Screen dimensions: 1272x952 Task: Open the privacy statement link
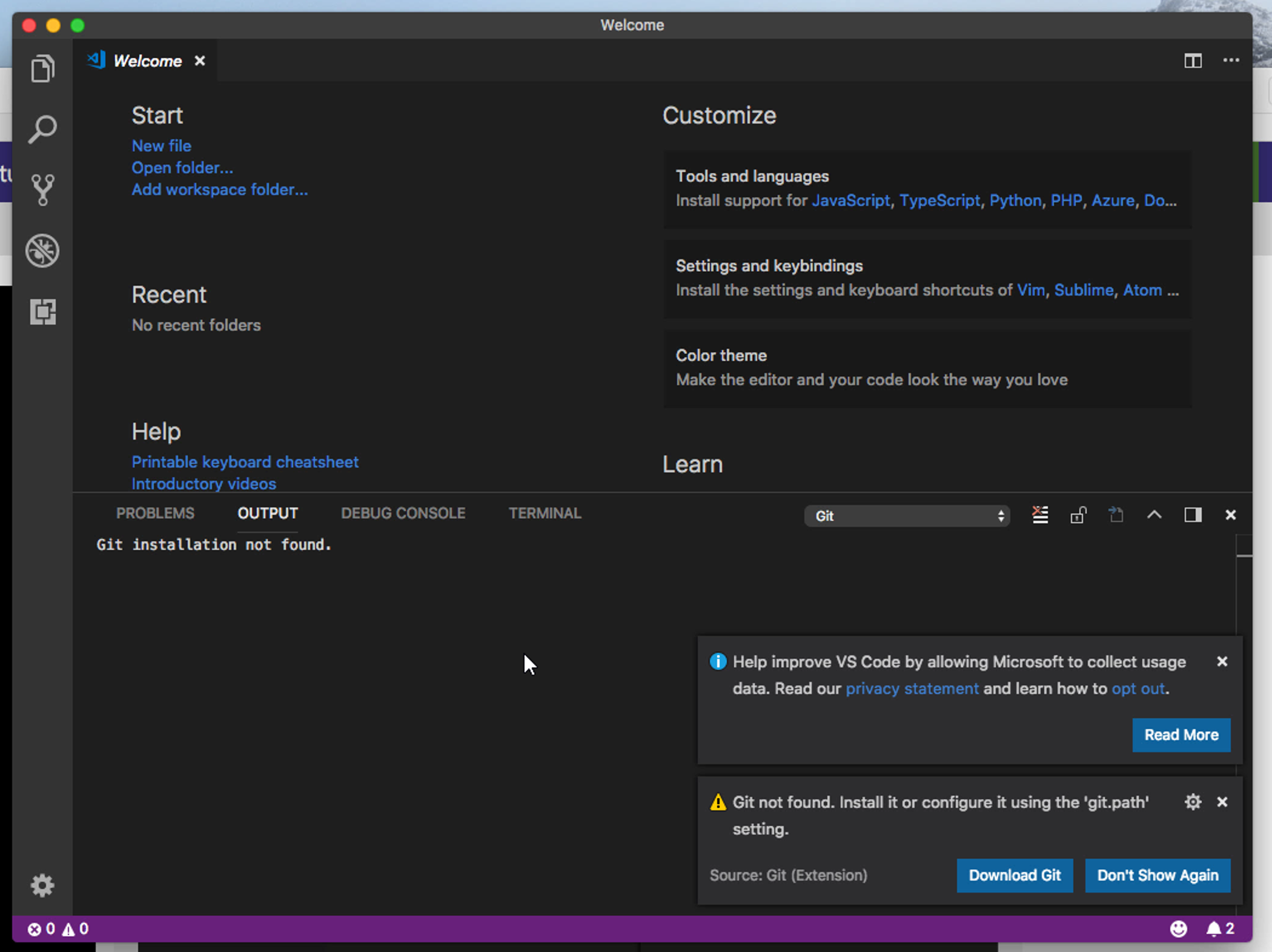coord(912,689)
